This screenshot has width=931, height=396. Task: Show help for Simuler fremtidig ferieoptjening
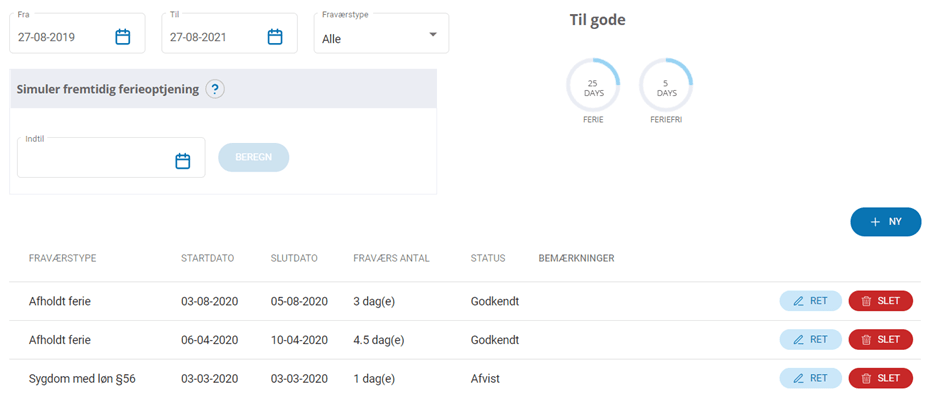pos(215,90)
